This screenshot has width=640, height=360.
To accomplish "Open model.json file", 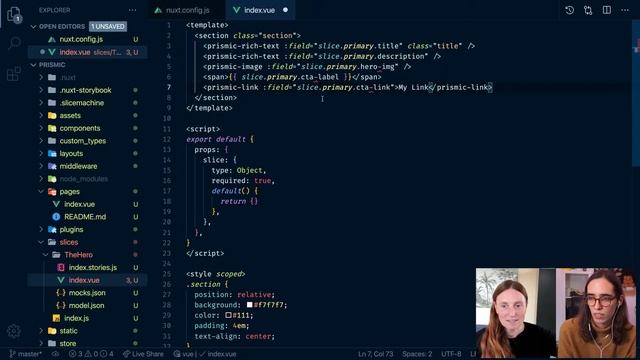I will tap(88, 305).
